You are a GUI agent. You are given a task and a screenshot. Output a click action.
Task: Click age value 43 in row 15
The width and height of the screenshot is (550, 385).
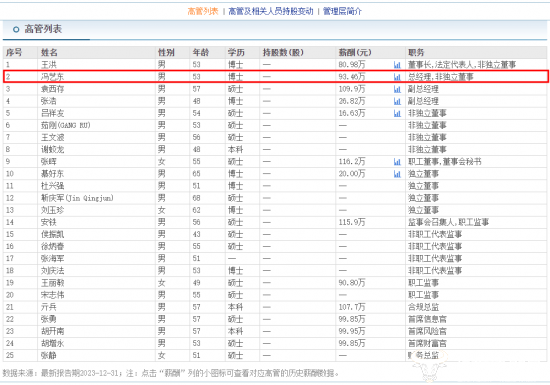tap(196, 235)
